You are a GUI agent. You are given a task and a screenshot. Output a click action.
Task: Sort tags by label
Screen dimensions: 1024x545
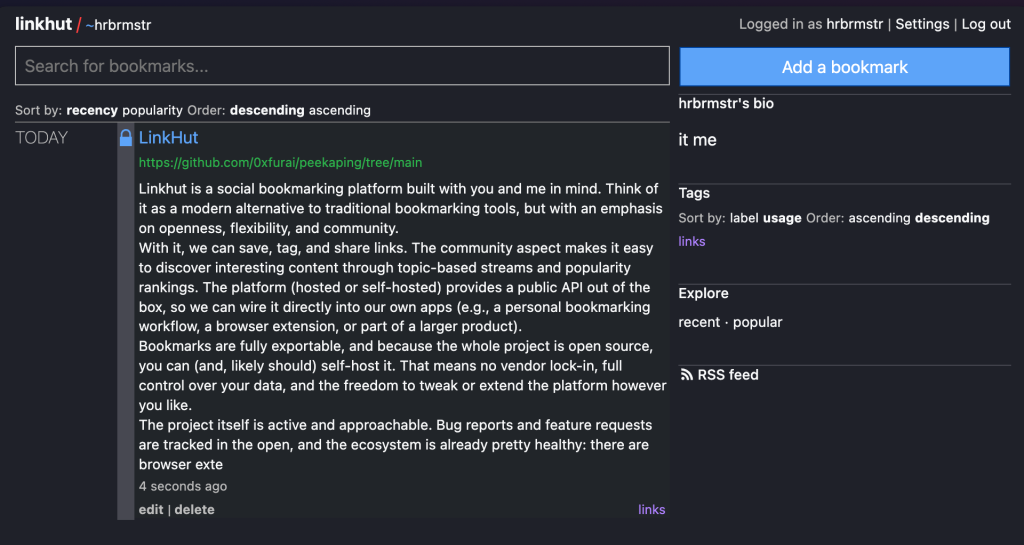744,218
